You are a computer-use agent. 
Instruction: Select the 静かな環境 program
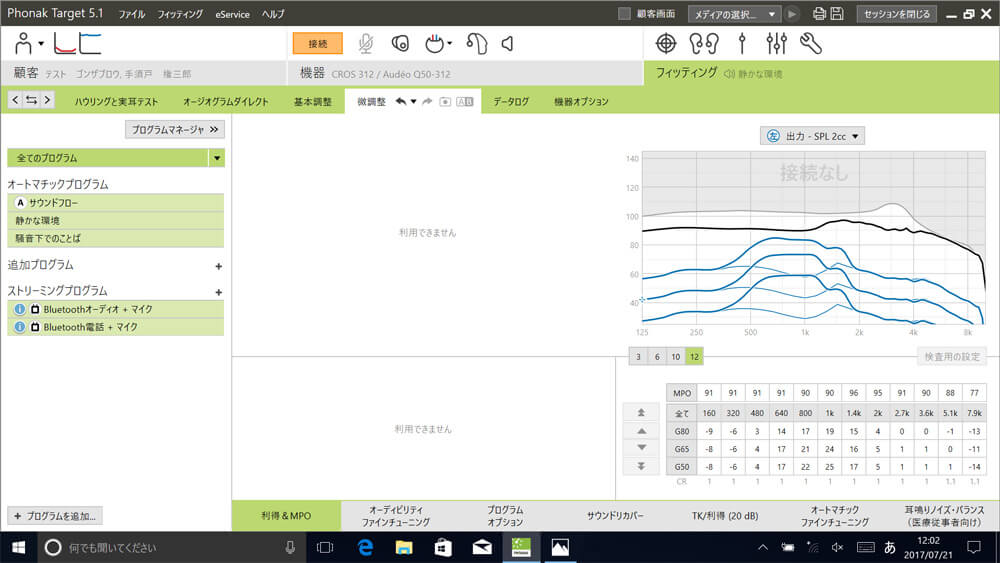(115, 220)
